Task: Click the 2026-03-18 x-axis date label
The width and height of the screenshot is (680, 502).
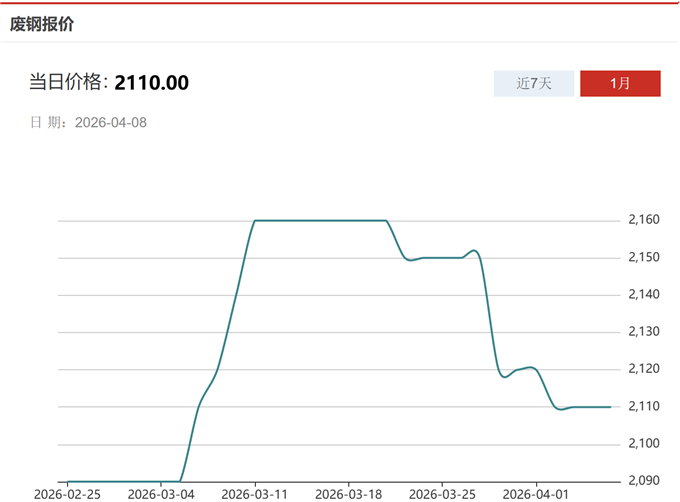Action: coord(348,493)
